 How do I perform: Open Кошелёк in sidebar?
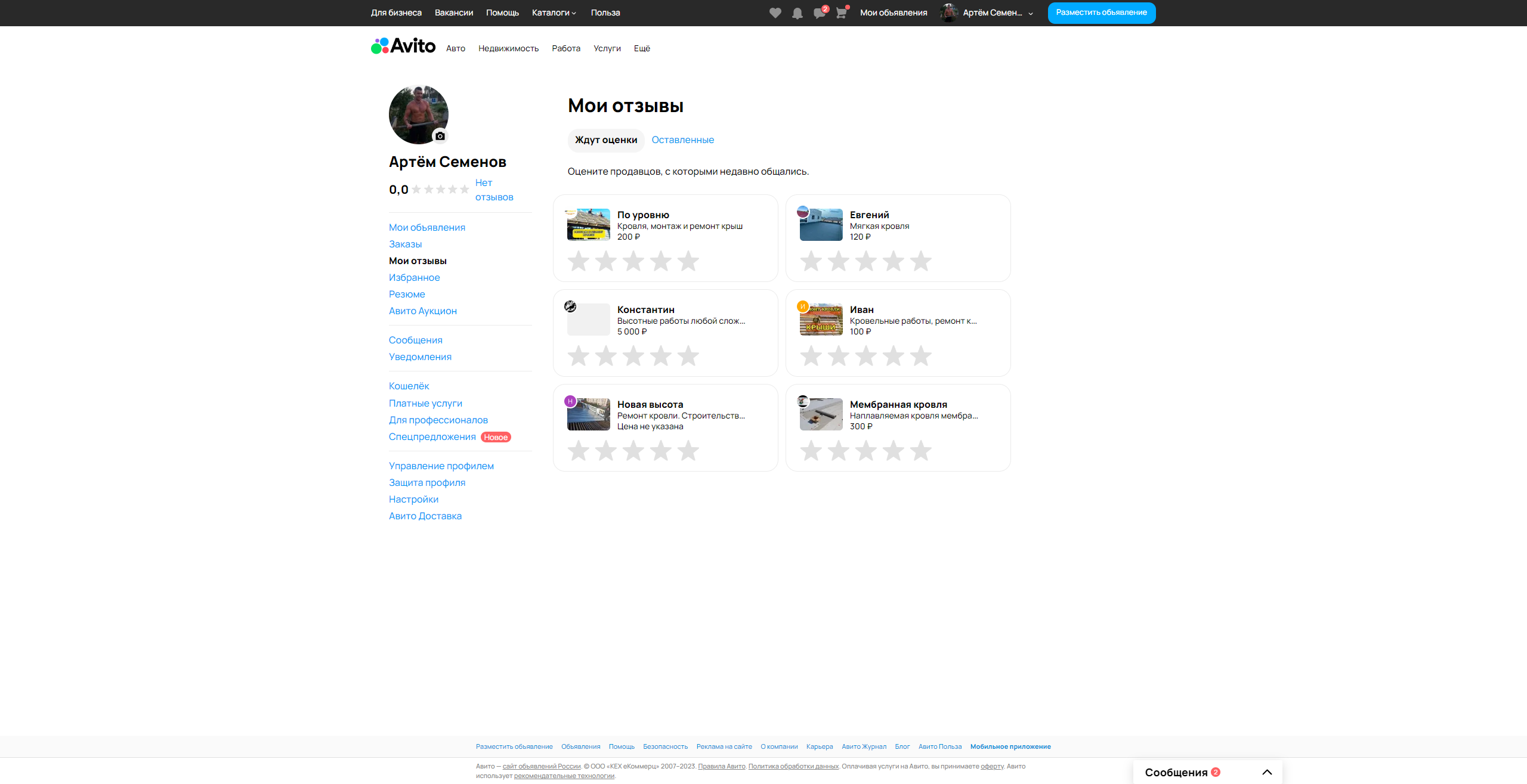(x=409, y=386)
